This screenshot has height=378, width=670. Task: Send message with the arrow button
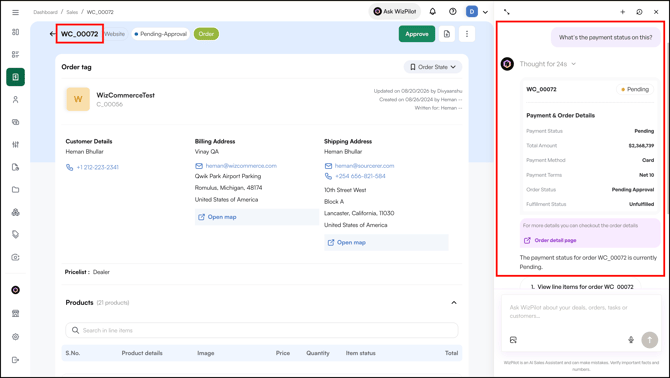pyautogui.click(x=649, y=340)
